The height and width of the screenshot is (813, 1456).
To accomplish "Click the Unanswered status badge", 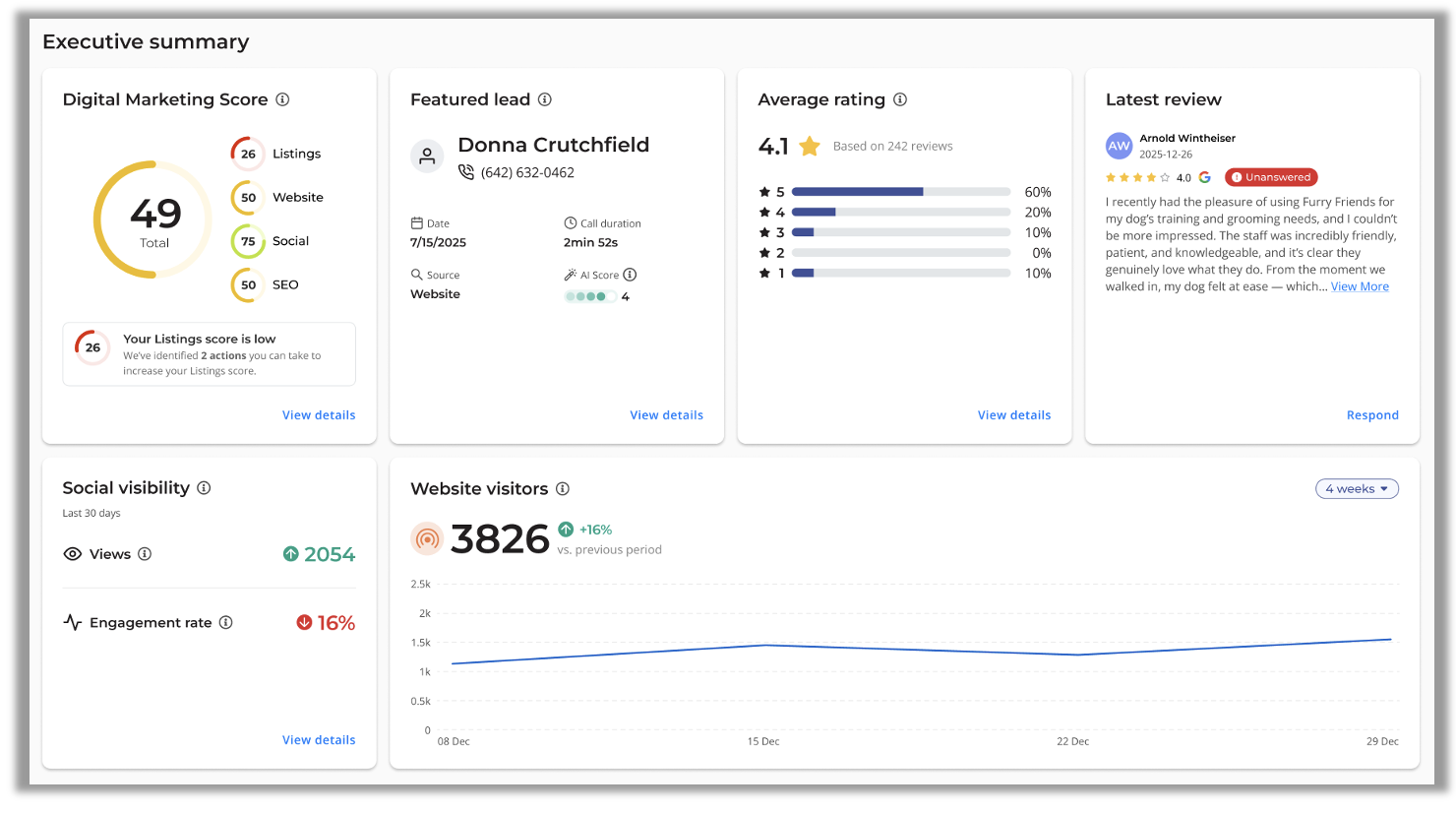I will click(1271, 177).
